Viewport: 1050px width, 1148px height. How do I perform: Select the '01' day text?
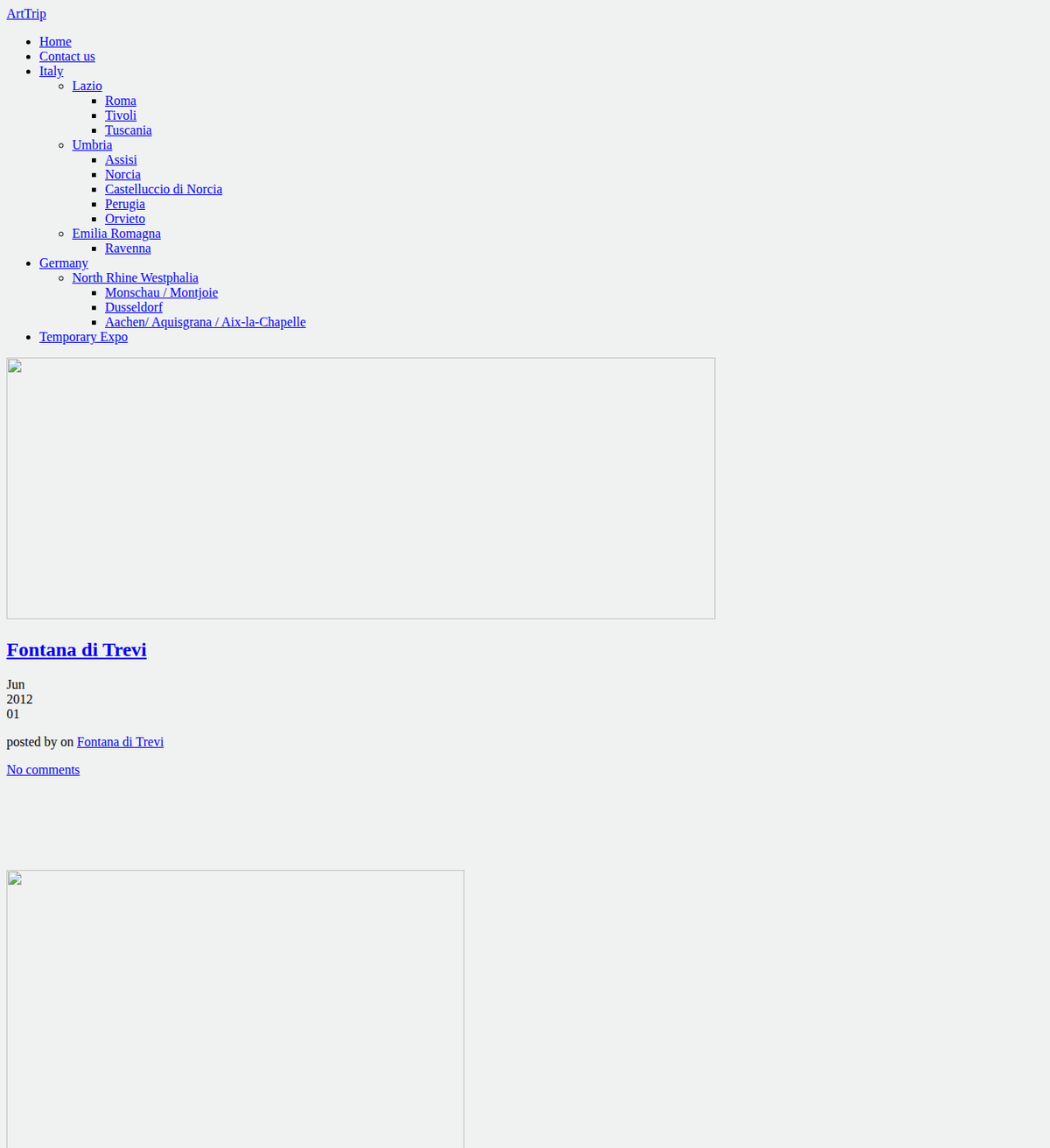(13, 715)
